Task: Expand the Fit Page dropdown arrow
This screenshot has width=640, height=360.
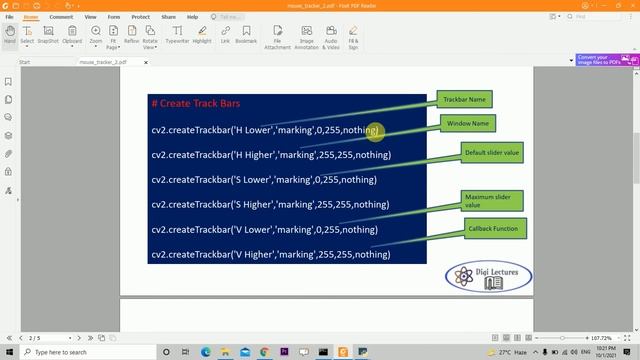Action: (x=119, y=47)
